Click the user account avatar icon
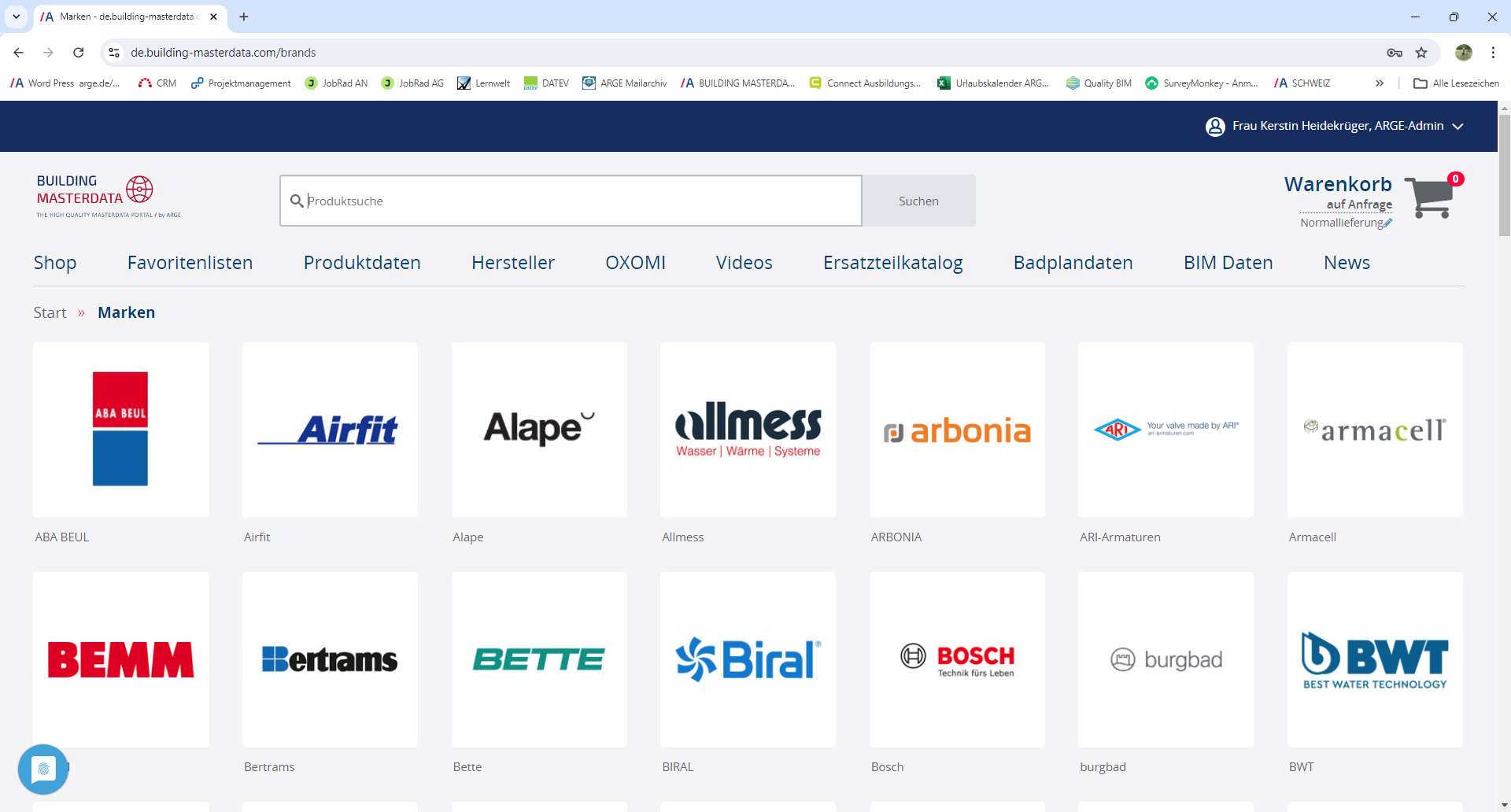Viewport: 1511px width, 812px height. [x=1215, y=127]
